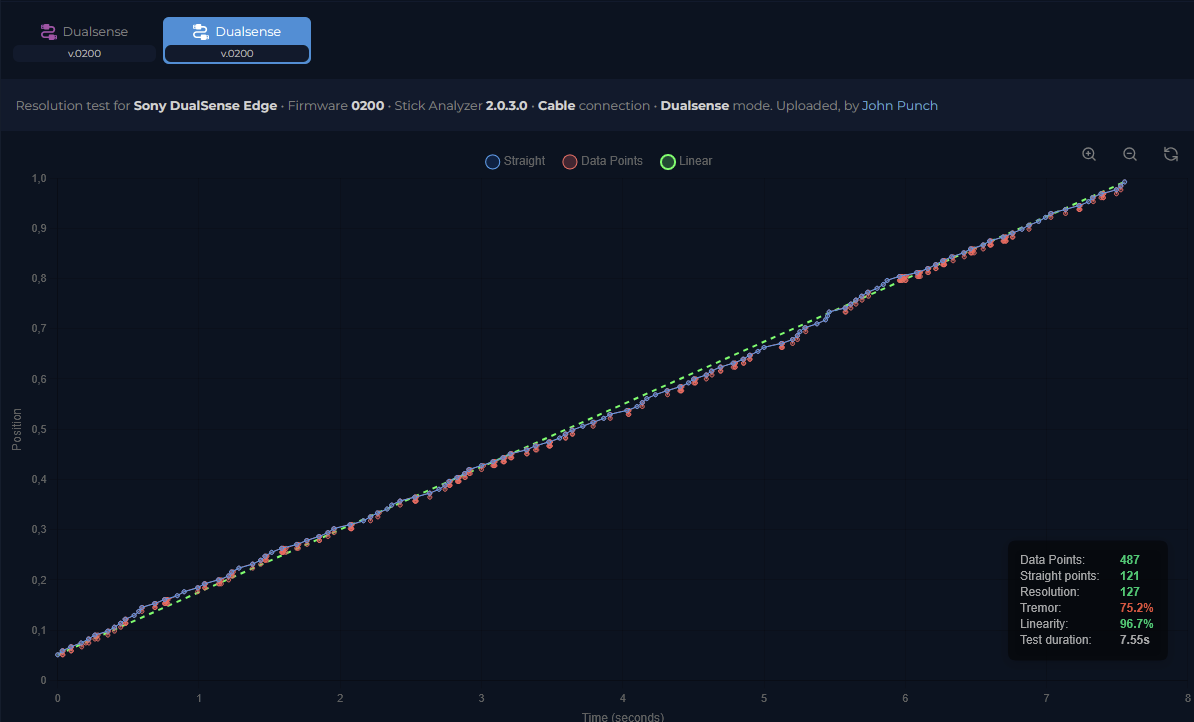This screenshot has height=722, width=1194.
Task: Click the first data point at time 0
Action: coord(58,654)
